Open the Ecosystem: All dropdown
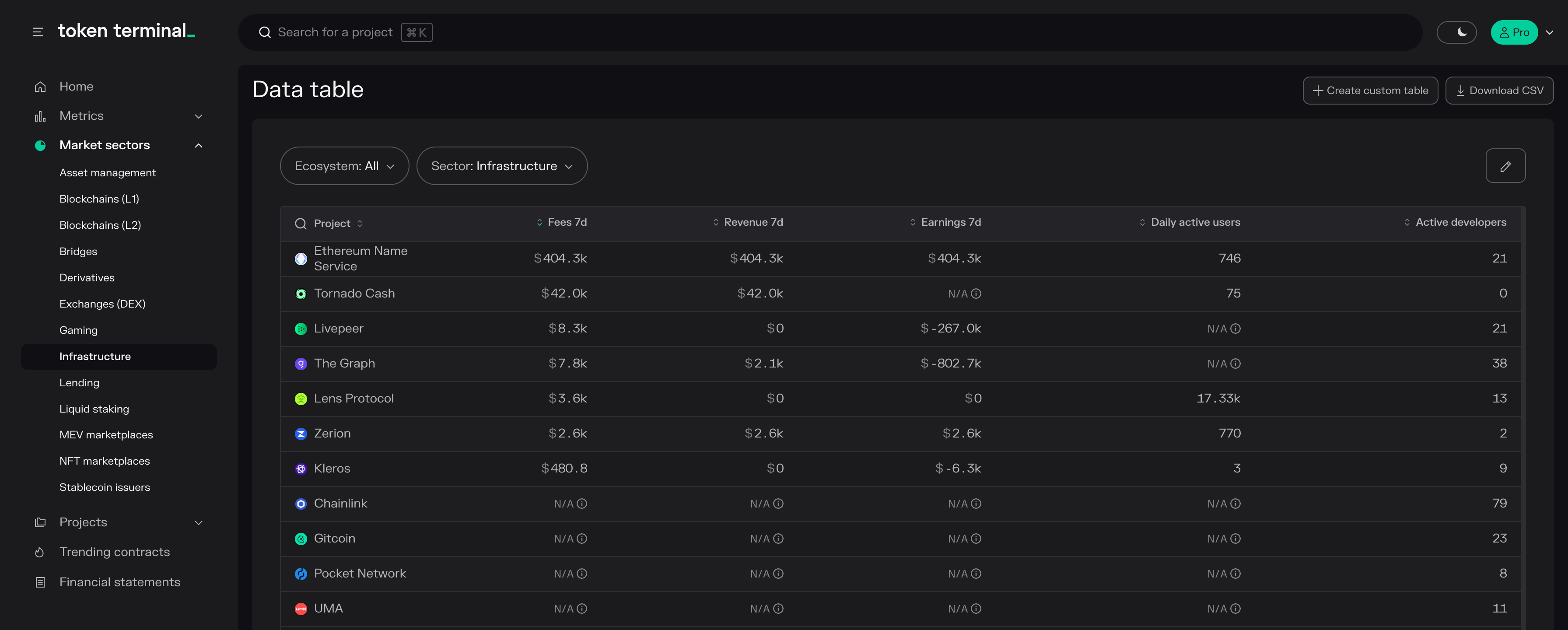Viewport: 1568px width, 630px height. tap(344, 166)
